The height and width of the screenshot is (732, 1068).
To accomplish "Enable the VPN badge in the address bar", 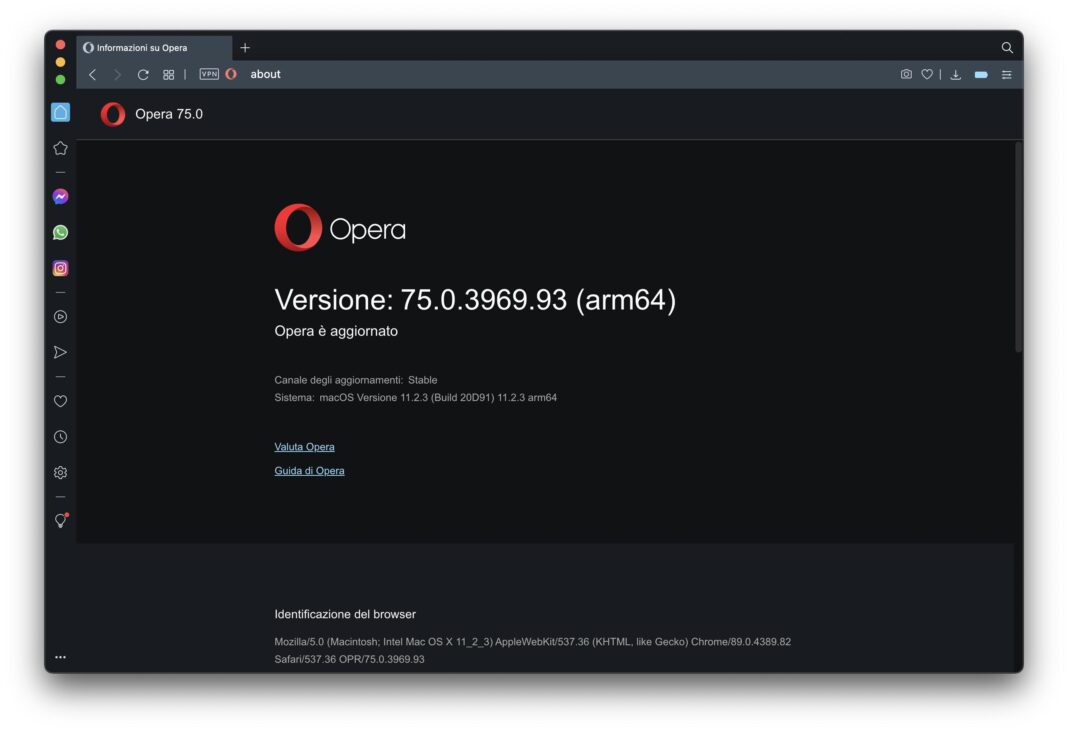I will click(x=207, y=74).
